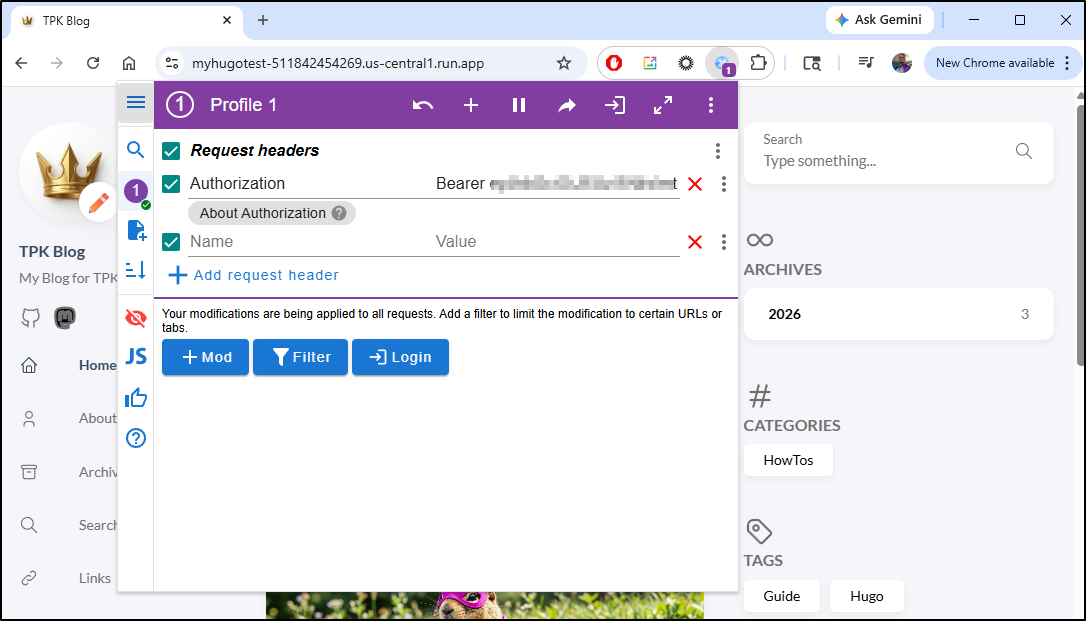Click the undo arrow in ModHeader toolbar

[x=423, y=105]
